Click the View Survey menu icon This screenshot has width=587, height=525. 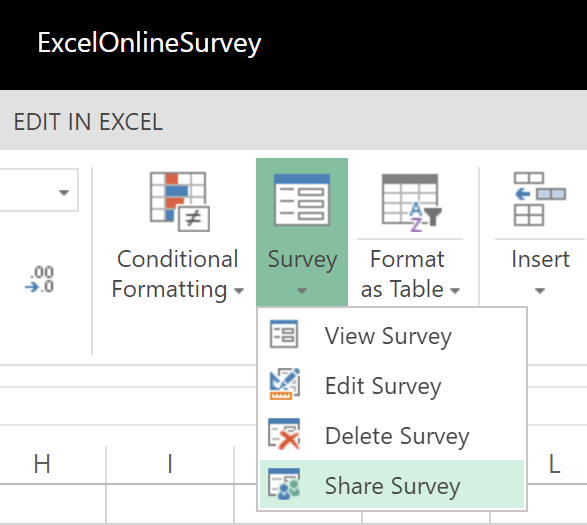point(284,334)
